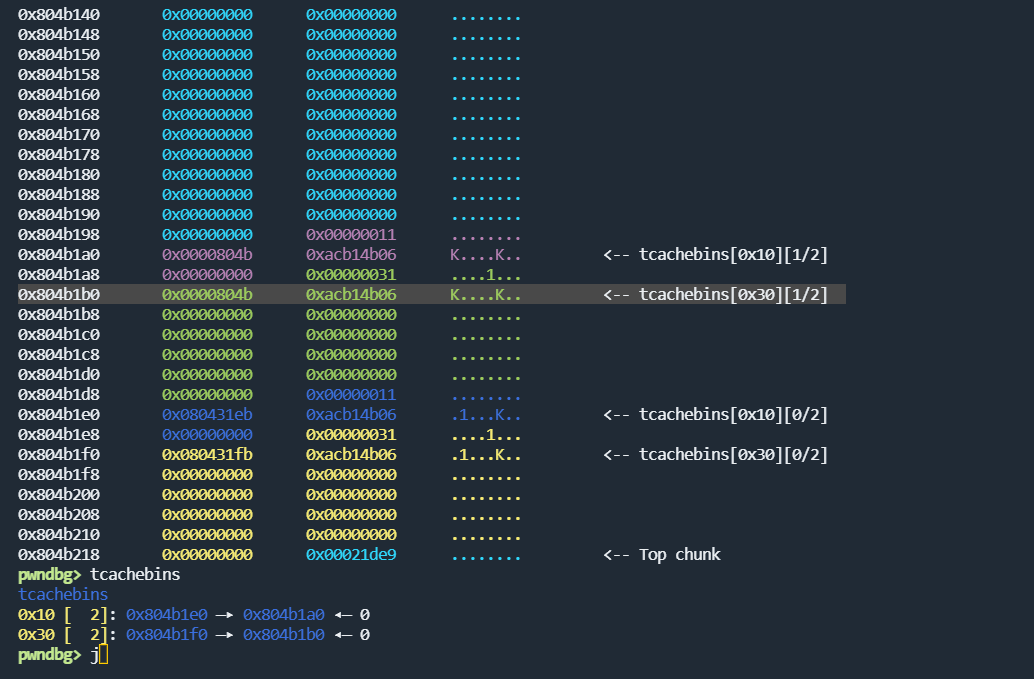
Task: Click pointer 0x804b1b0 in the 0x30 bin list
Action: coord(284,634)
